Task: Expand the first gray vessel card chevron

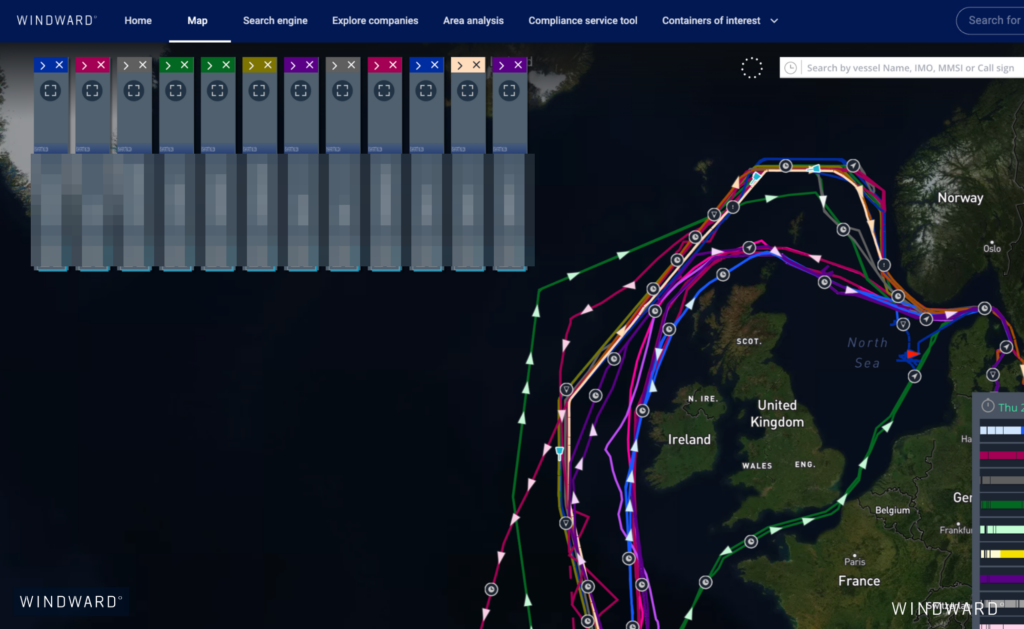Action: (x=126, y=65)
